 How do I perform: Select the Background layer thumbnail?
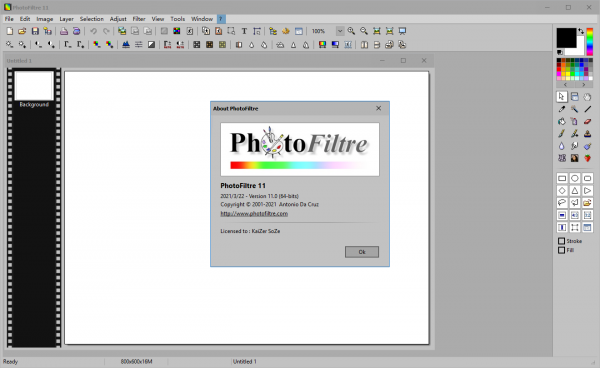point(34,86)
